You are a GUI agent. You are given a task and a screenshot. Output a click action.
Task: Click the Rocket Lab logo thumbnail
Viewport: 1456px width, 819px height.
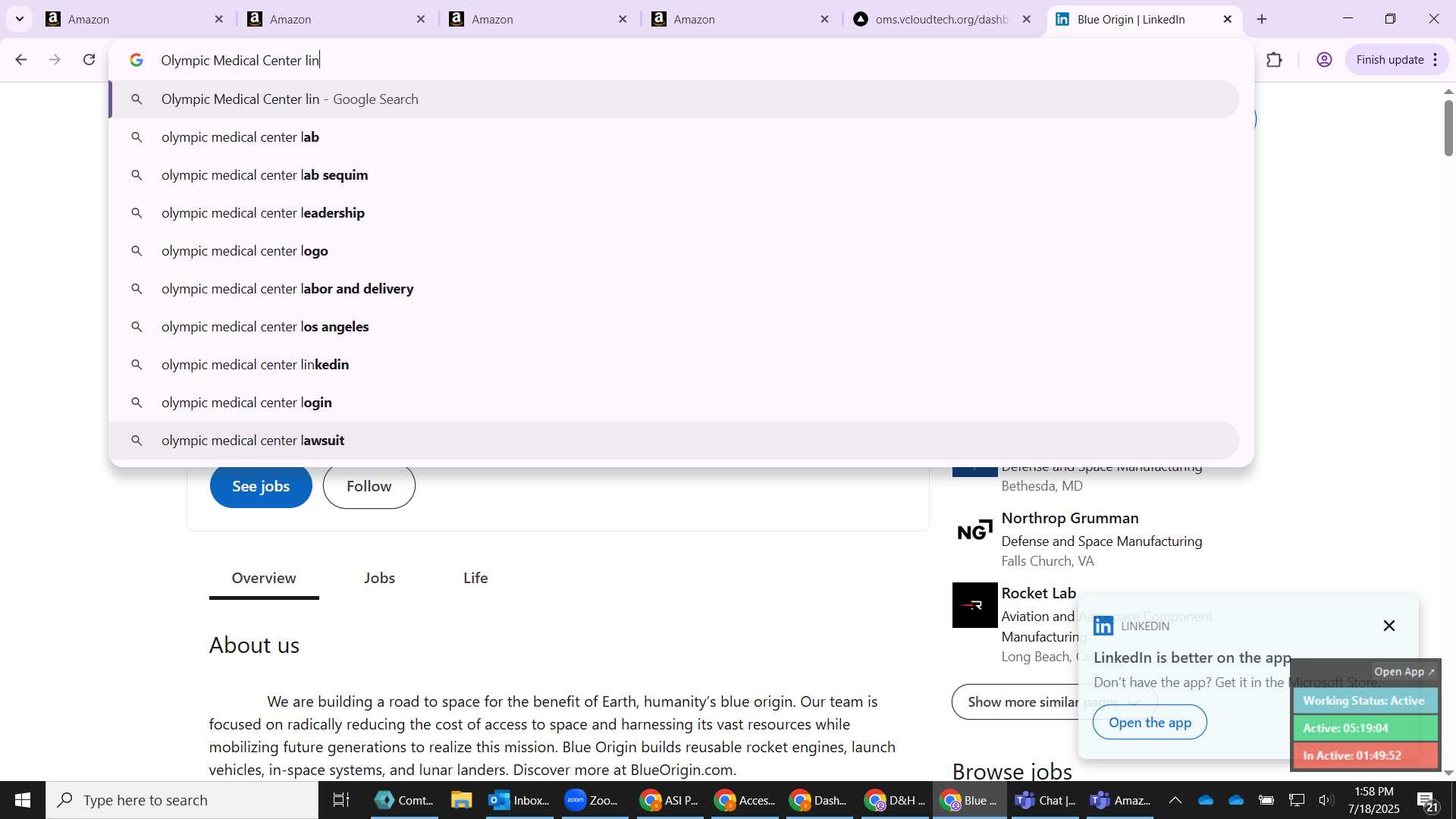[x=974, y=605]
